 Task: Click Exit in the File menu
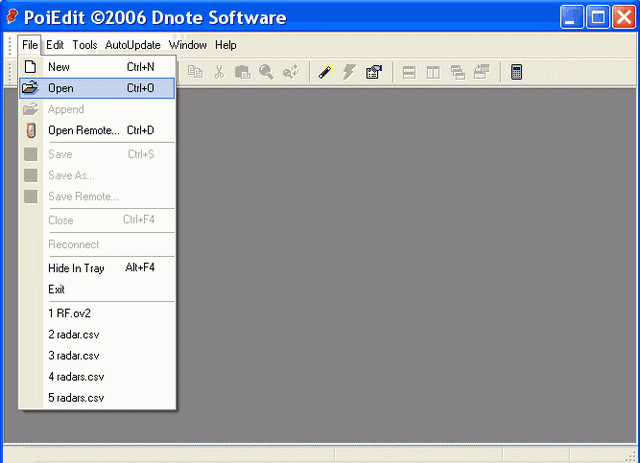(x=56, y=289)
